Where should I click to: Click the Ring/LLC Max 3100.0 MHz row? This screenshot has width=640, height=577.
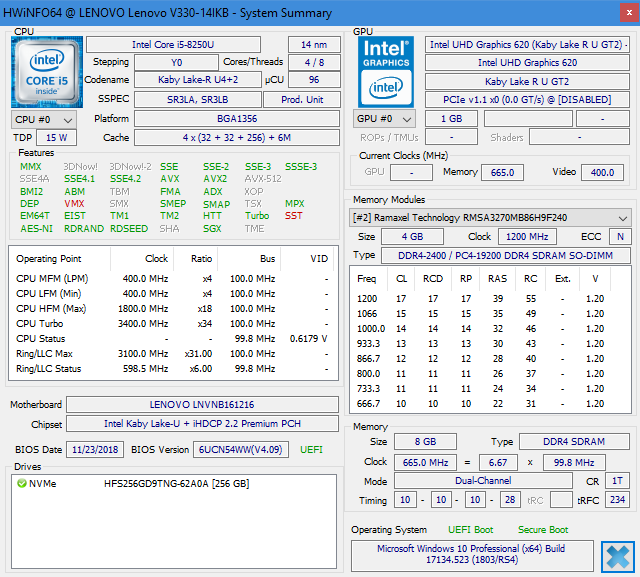tap(172, 353)
